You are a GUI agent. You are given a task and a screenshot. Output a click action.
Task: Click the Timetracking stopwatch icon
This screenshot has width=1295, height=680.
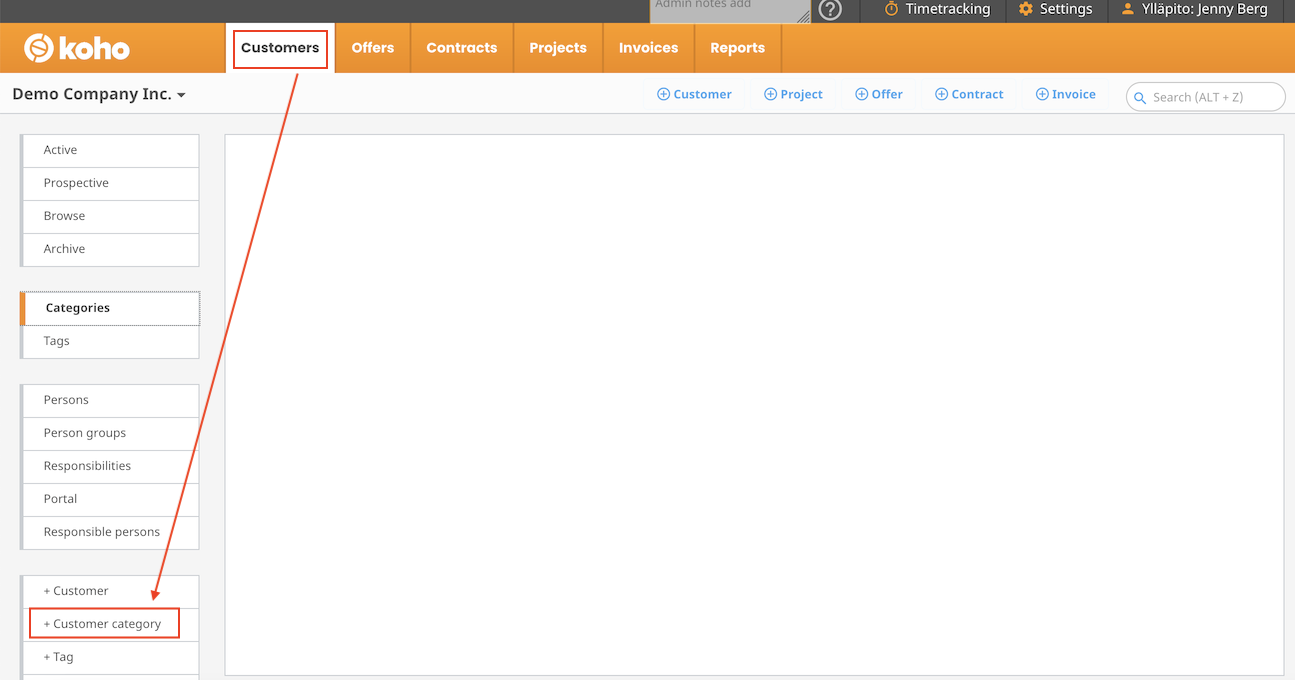891,9
